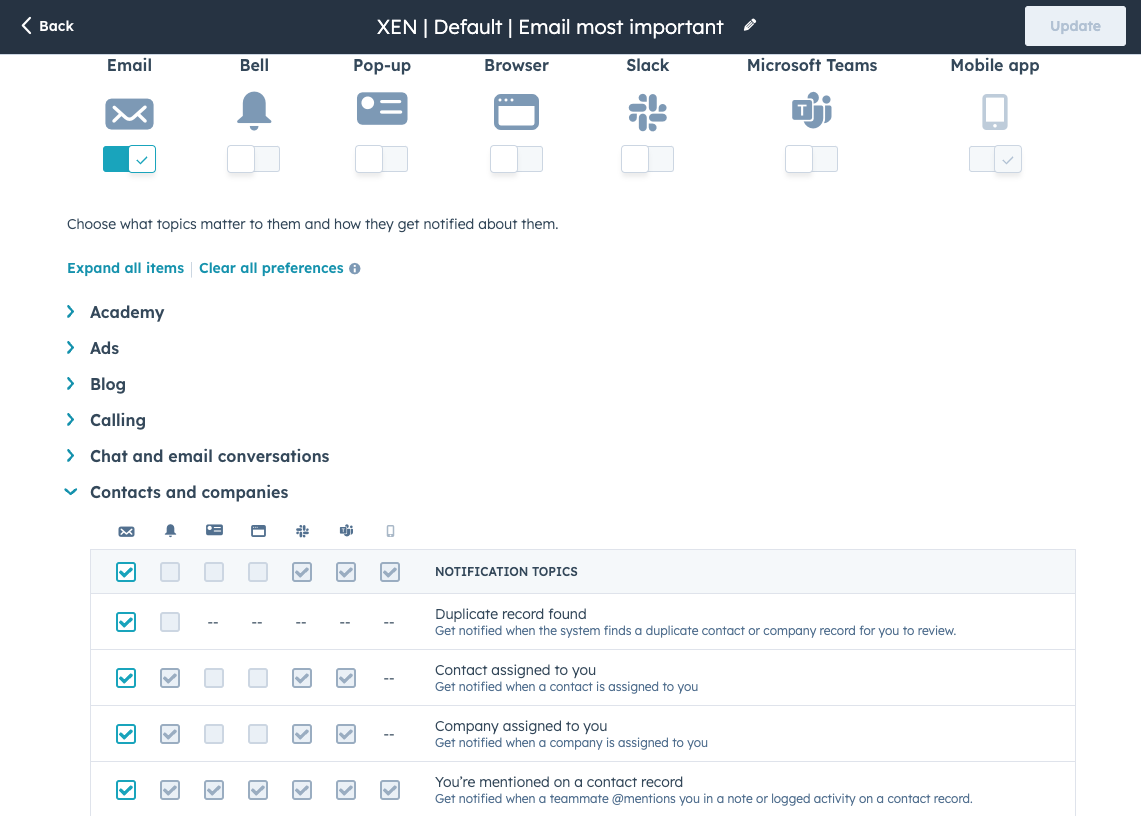Expand Chat and email conversations section
Image resolution: width=1141 pixels, height=816 pixels.
tap(71, 456)
